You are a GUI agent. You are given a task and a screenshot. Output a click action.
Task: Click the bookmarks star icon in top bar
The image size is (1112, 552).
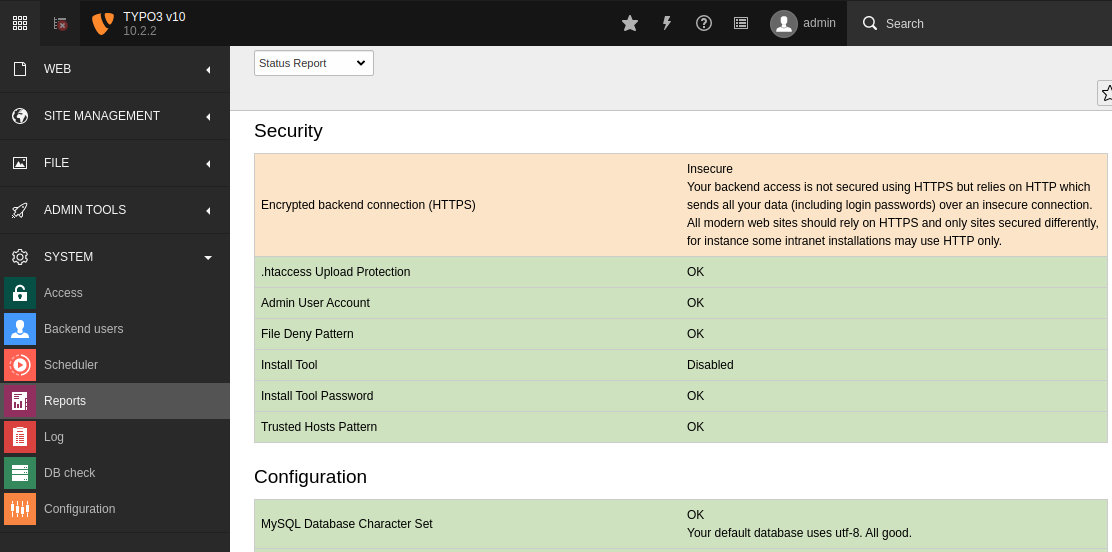(630, 23)
